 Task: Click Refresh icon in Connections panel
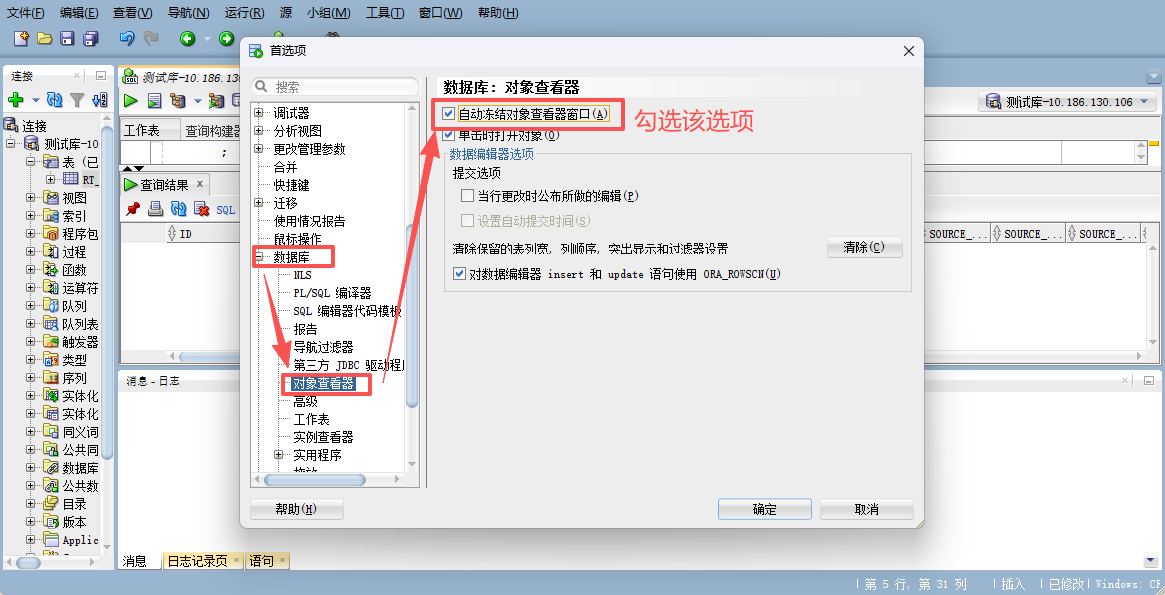(54, 100)
